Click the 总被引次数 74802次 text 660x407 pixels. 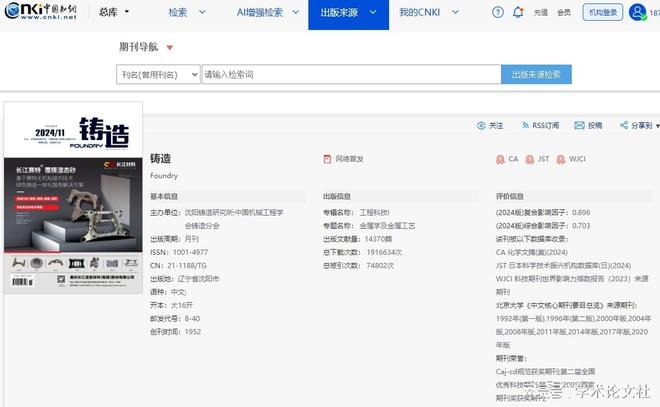359,266
